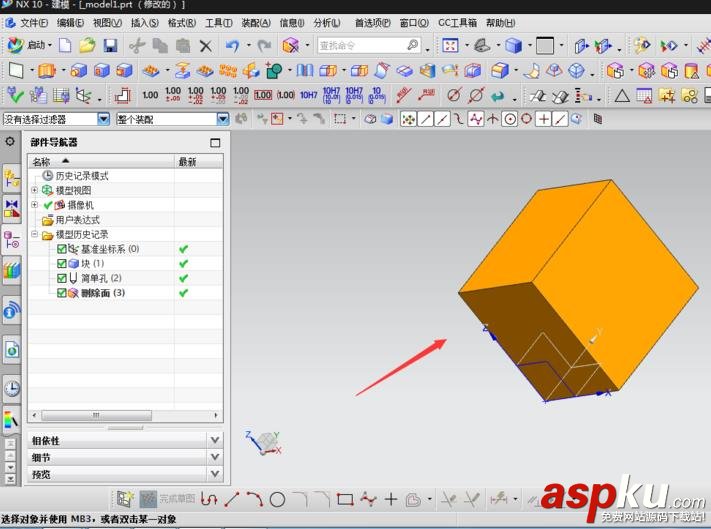Sort by the 名称 column header

coord(101,161)
